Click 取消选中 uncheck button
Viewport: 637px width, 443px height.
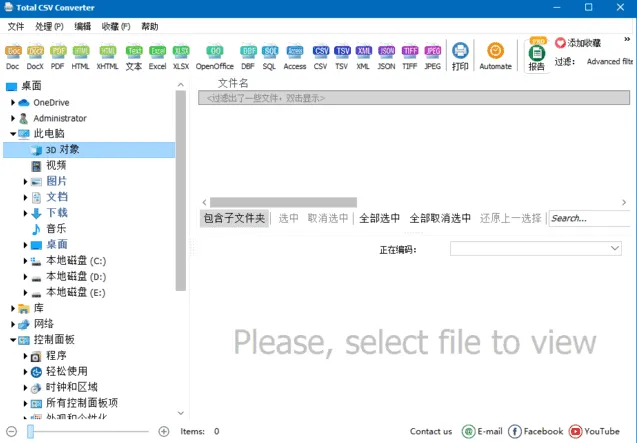tap(328, 218)
